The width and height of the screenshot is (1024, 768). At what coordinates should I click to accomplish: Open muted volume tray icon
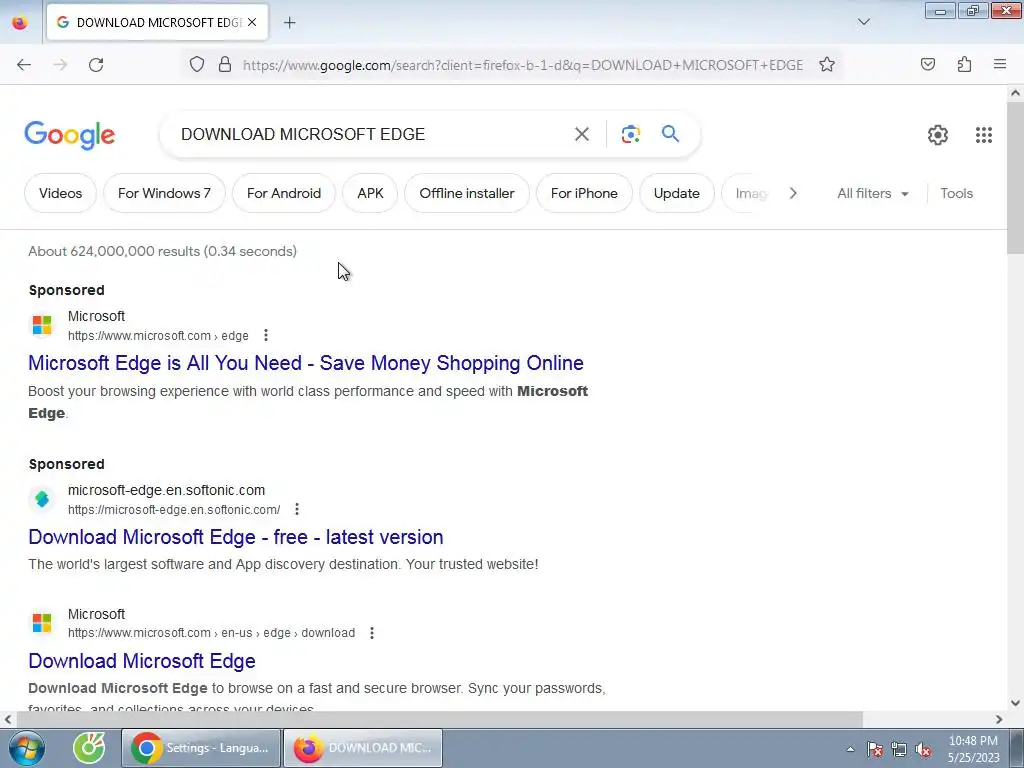[x=923, y=749]
